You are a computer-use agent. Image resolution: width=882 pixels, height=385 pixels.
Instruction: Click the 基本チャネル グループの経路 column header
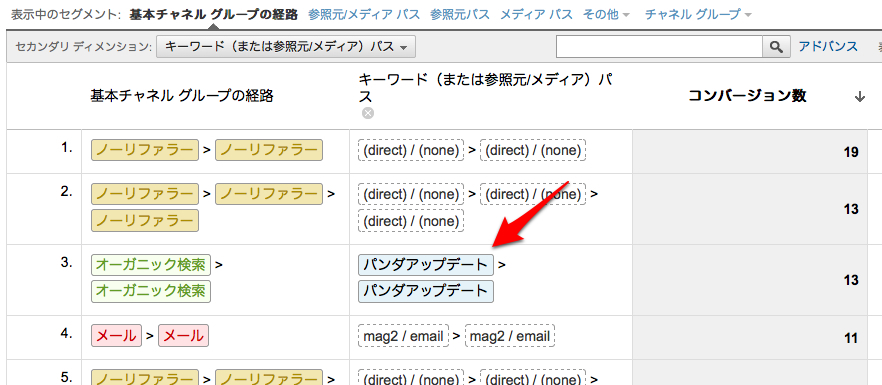(182, 96)
